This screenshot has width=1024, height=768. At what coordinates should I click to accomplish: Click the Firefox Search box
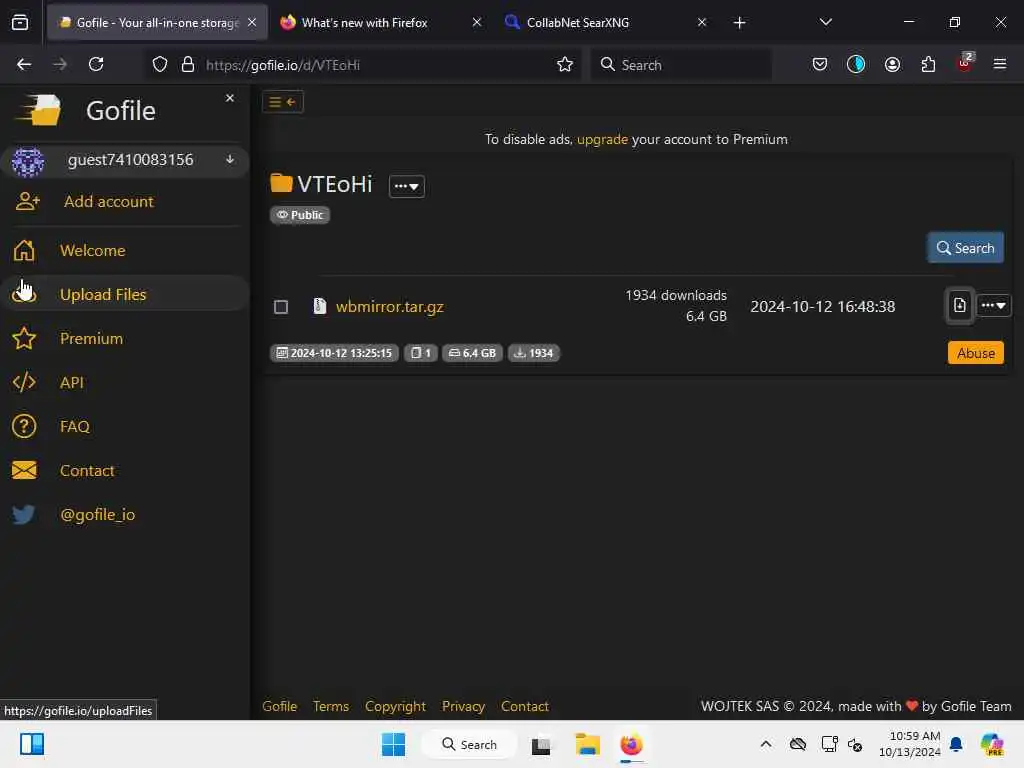coord(681,65)
